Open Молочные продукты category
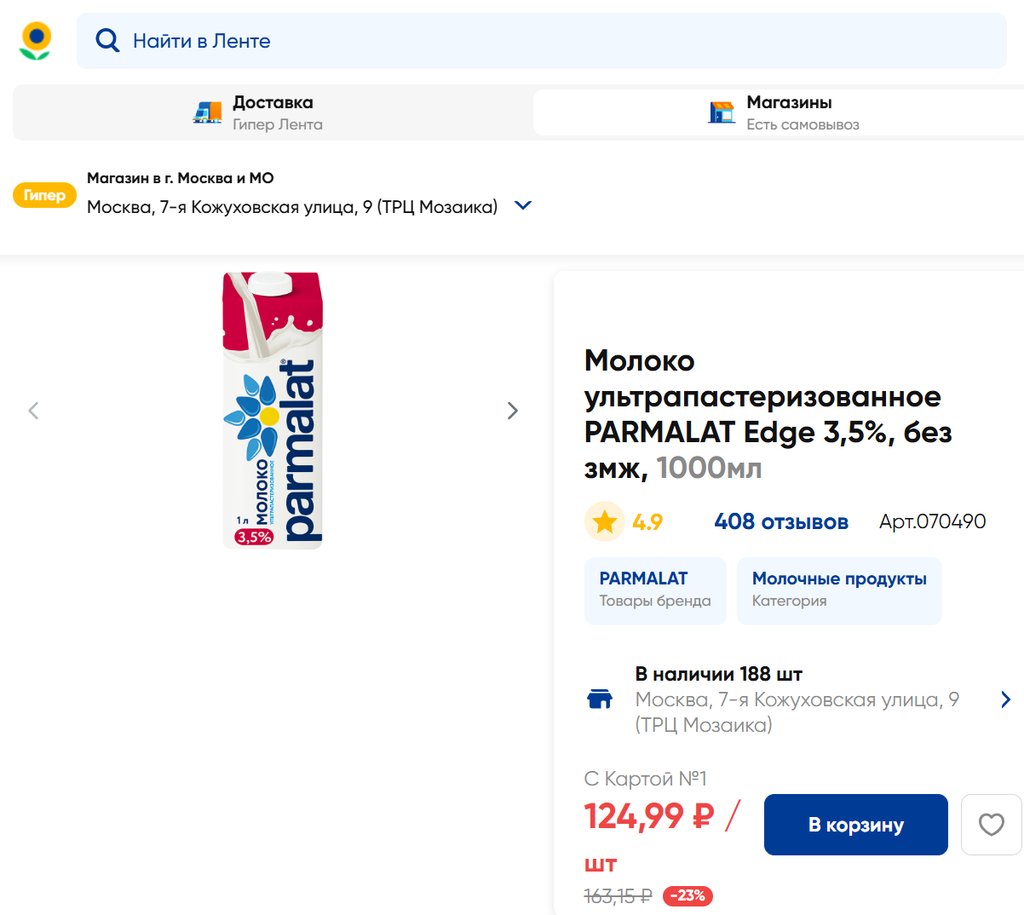The width and height of the screenshot is (1024, 915). point(839,590)
